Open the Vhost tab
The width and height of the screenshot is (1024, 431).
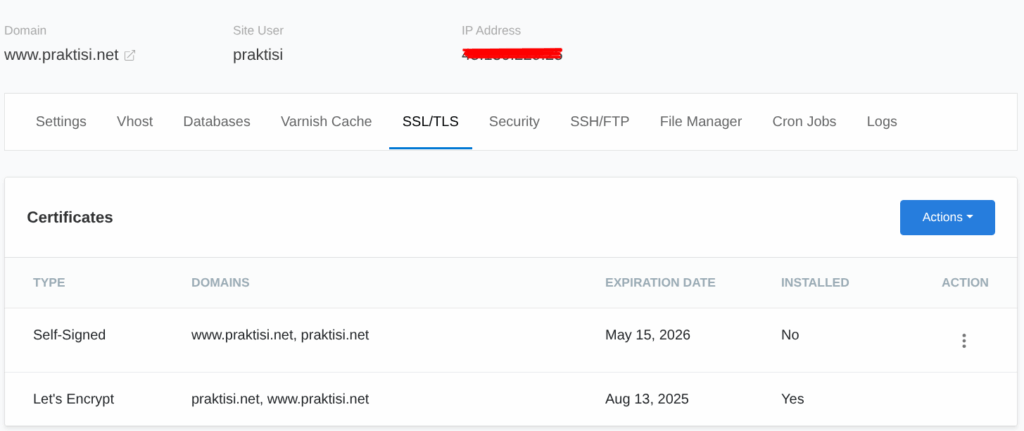click(135, 121)
